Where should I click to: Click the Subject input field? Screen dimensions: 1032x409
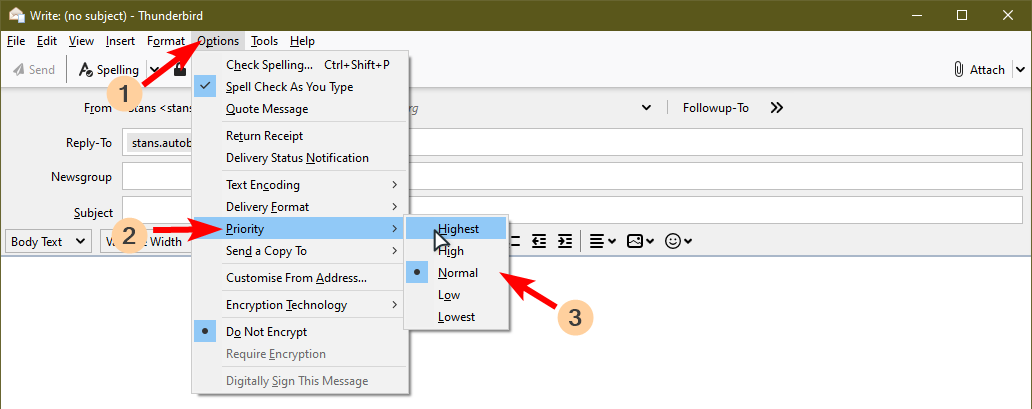click(x=572, y=210)
